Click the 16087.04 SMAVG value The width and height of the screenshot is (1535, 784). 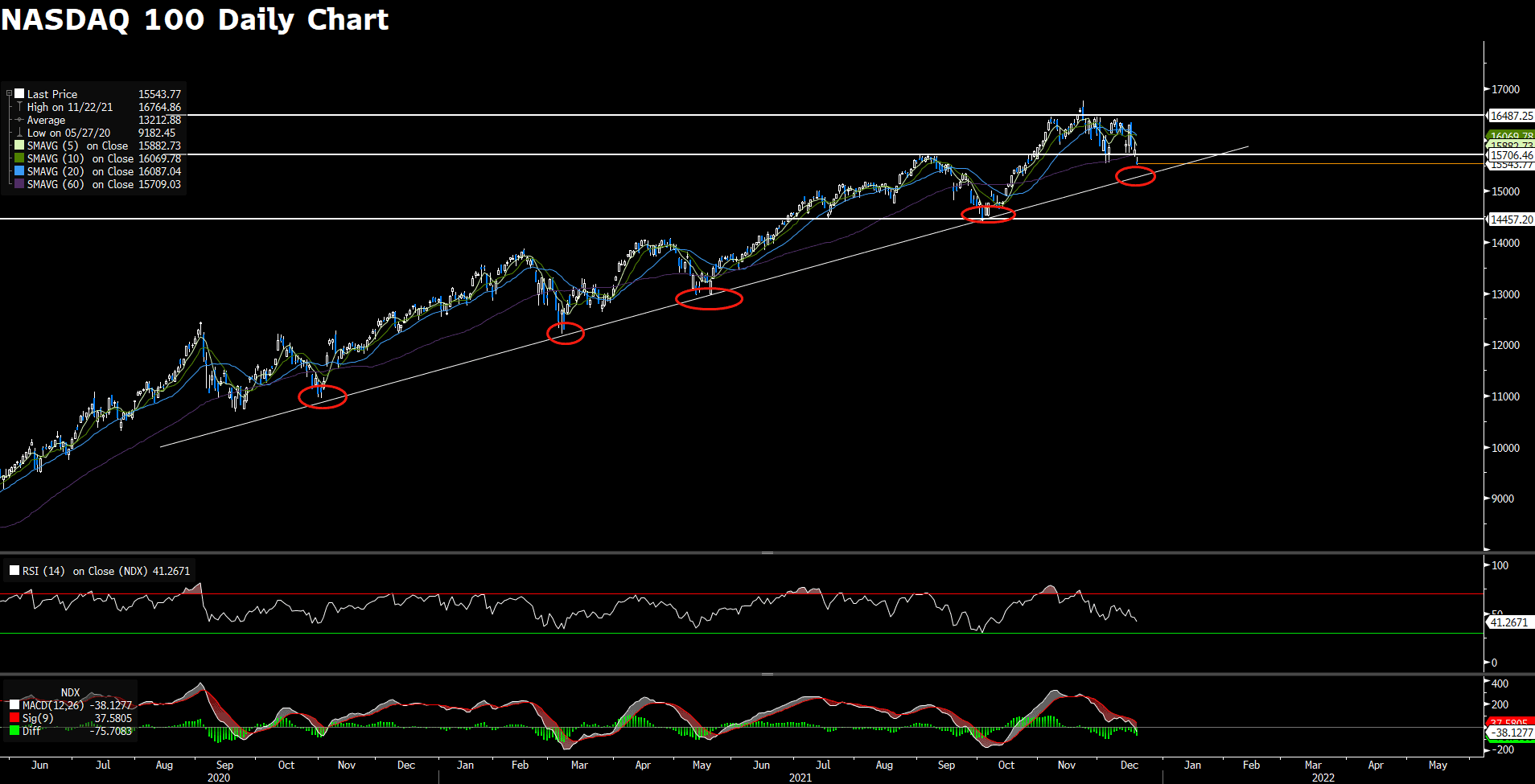159,171
